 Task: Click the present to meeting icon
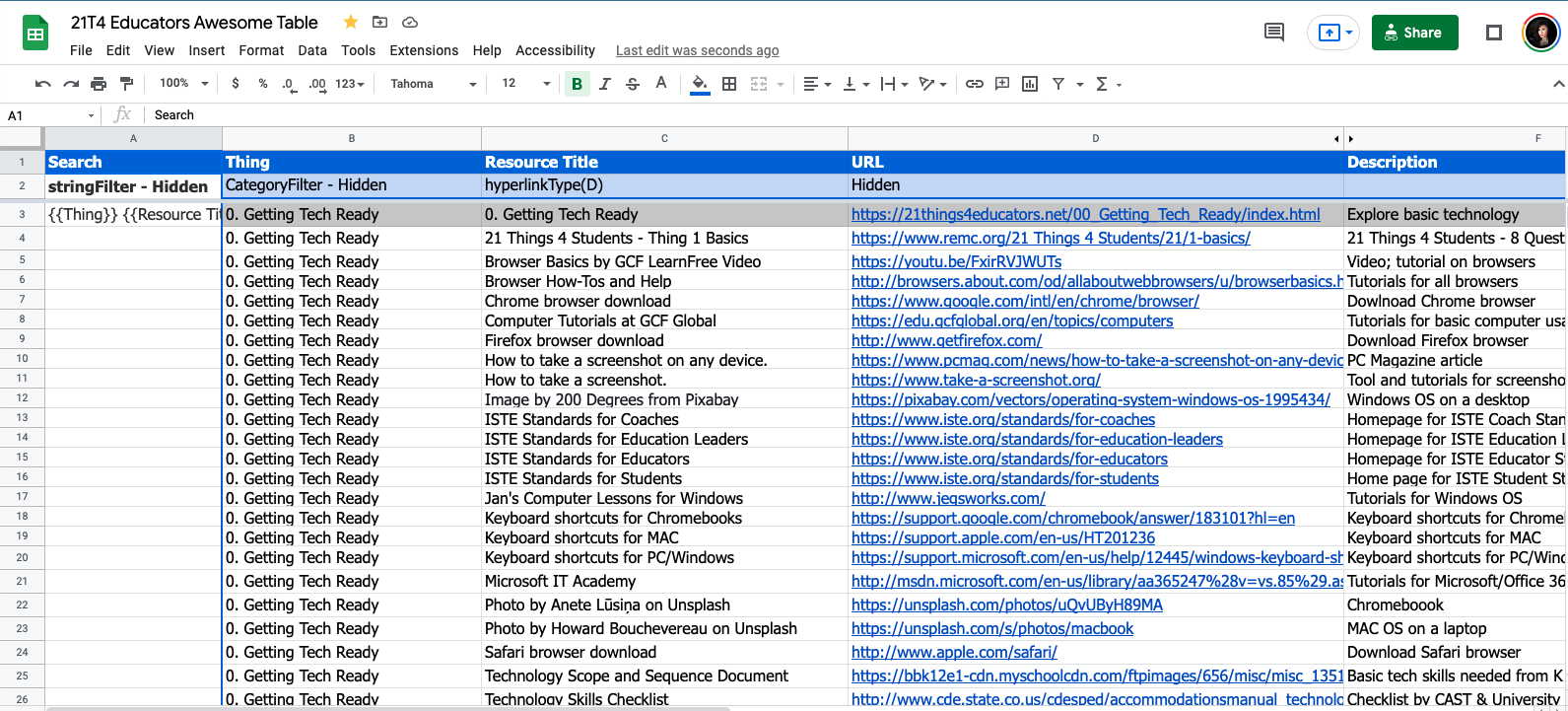click(1329, 33)
